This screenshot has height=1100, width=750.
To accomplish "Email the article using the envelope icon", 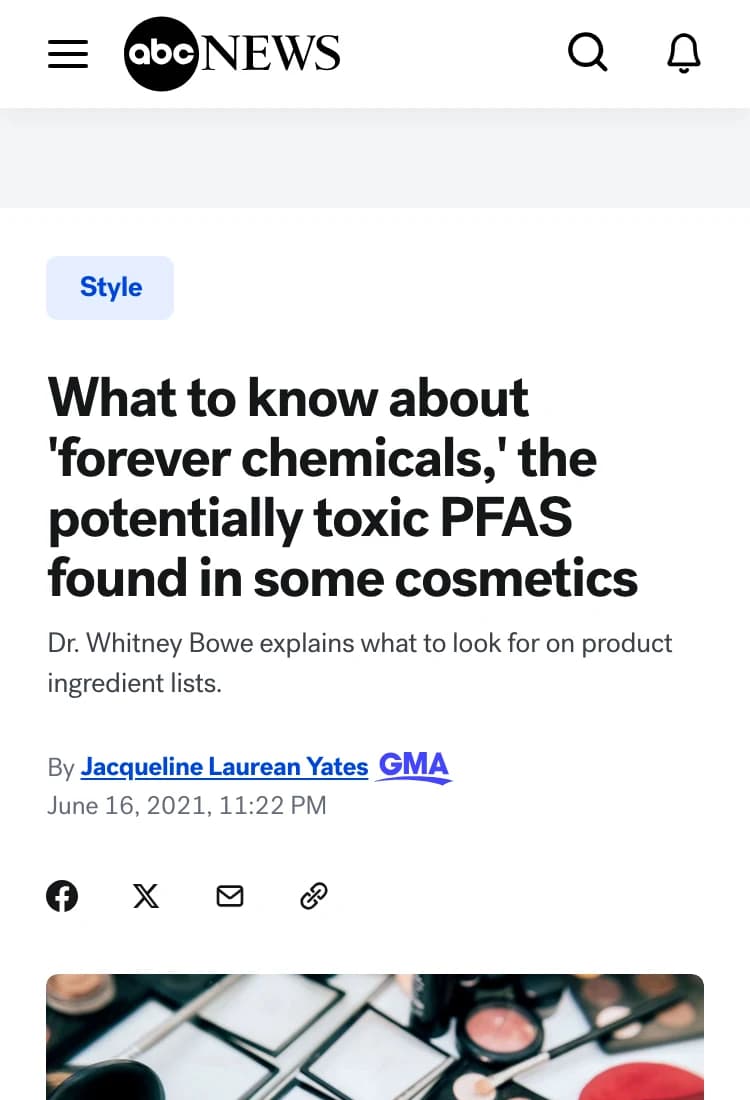I will pos(229,895).
